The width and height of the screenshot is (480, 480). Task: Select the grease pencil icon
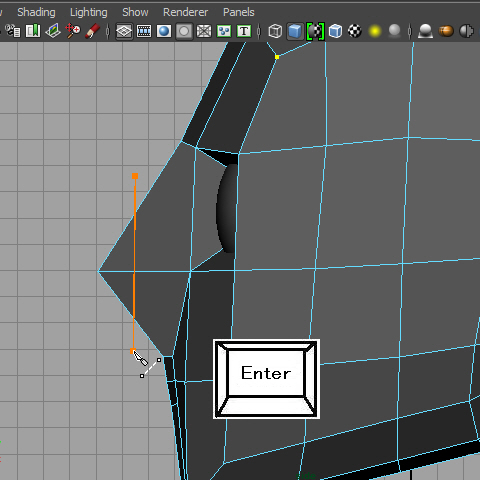[x=93, y=31]
